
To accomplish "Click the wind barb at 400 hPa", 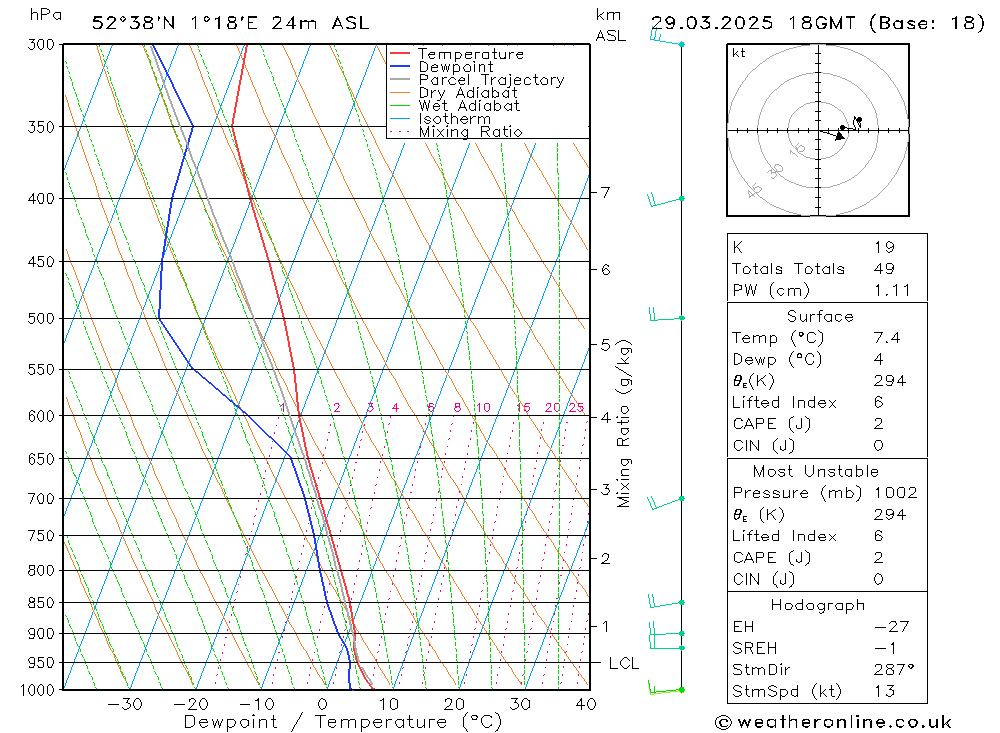I will [x=666, y=200].
